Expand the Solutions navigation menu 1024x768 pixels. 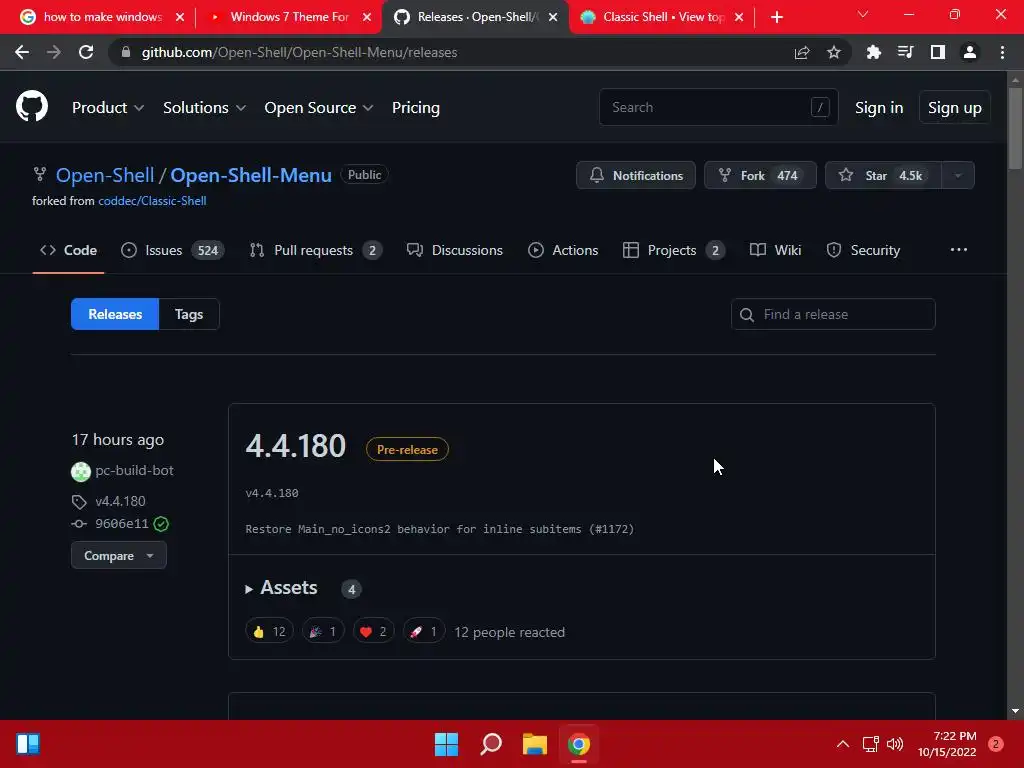(x=204, y=108)
